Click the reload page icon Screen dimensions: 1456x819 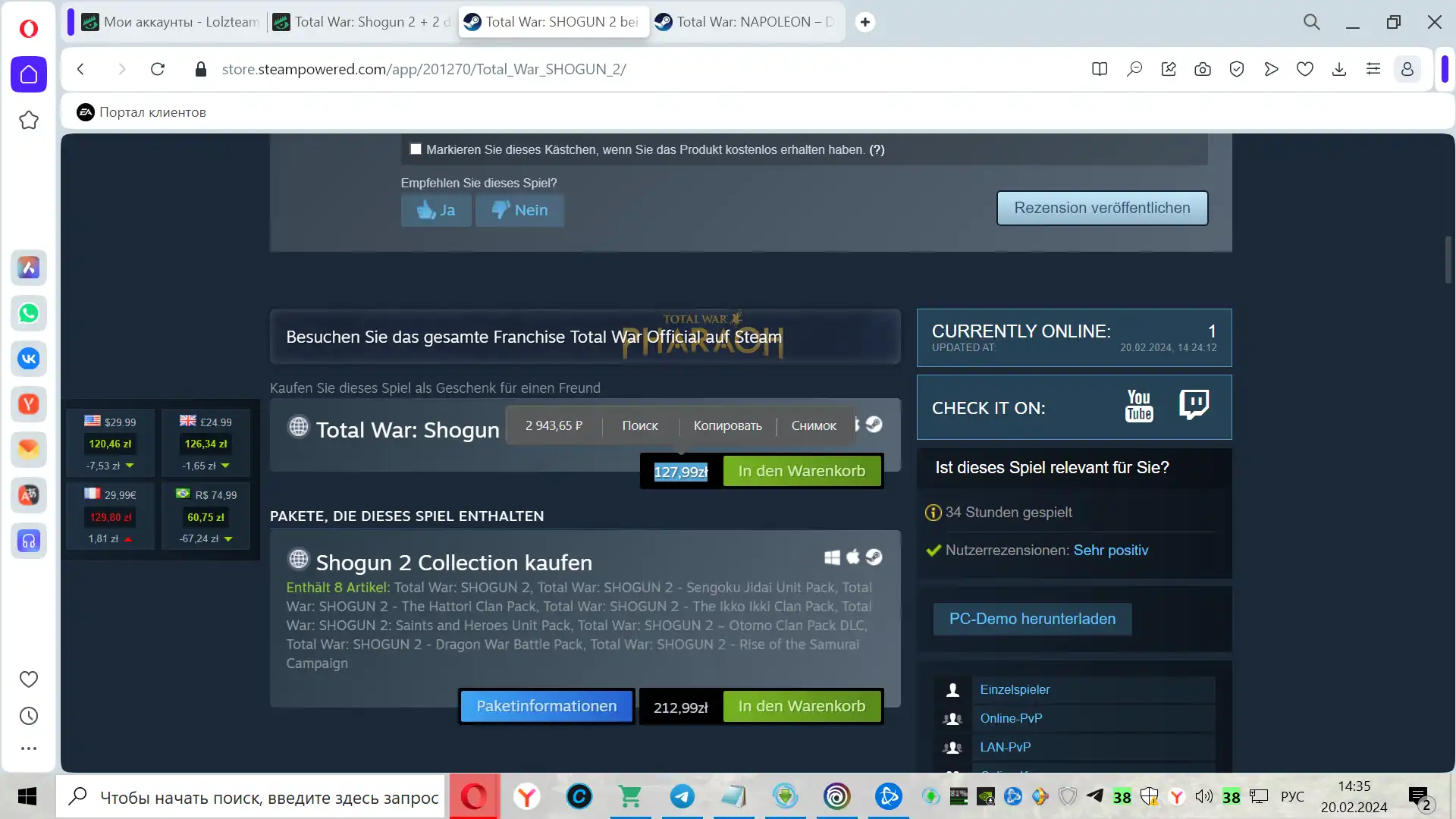coord(158,69)
